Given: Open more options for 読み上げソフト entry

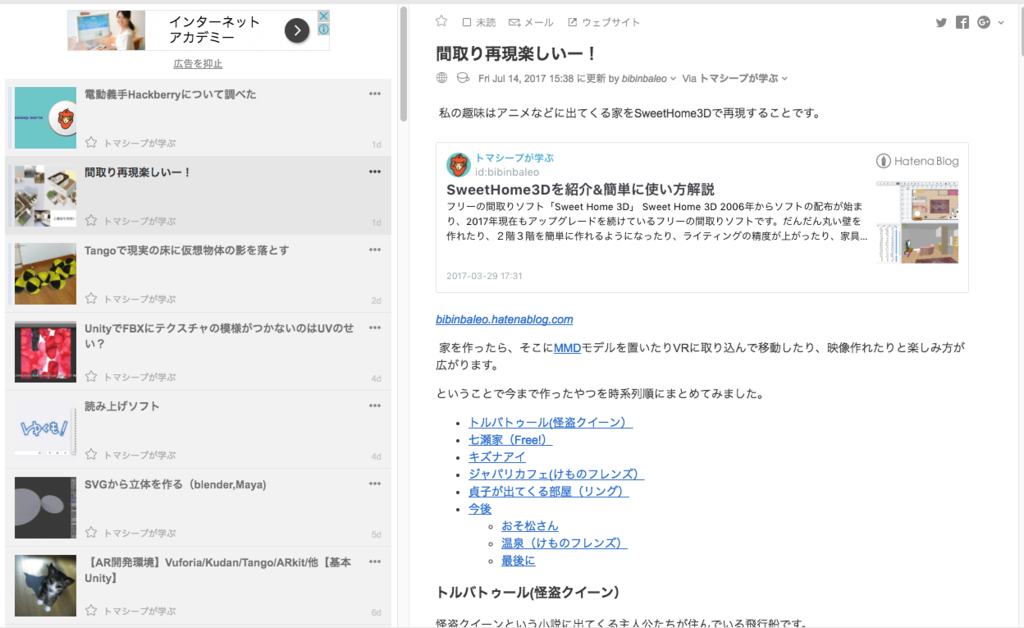Looking at the screenshot, I should click(375, 405).
